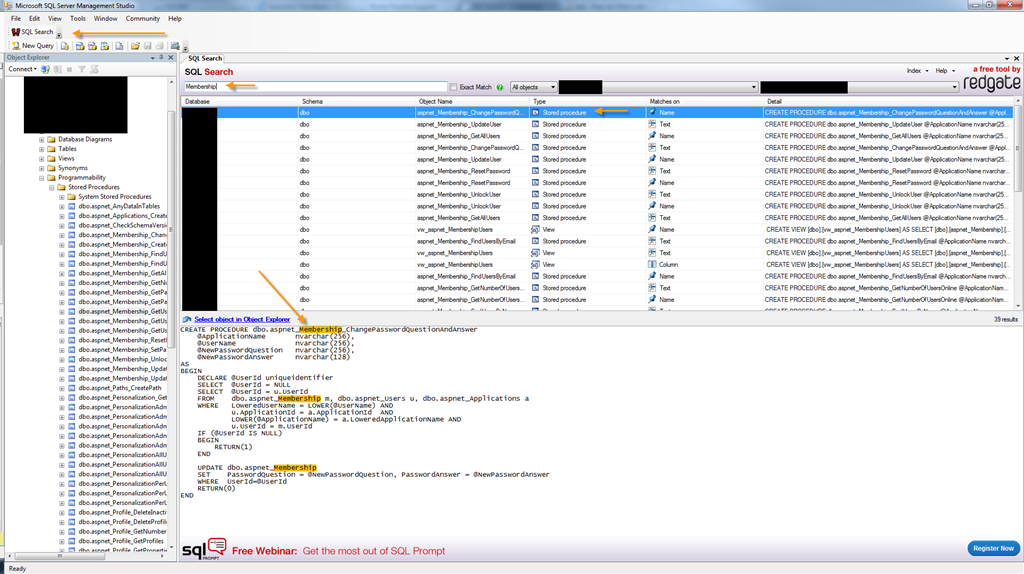Click the Disconnect icon in Object Explorer
Screen dimensions: 1024x574
point(57,69)
